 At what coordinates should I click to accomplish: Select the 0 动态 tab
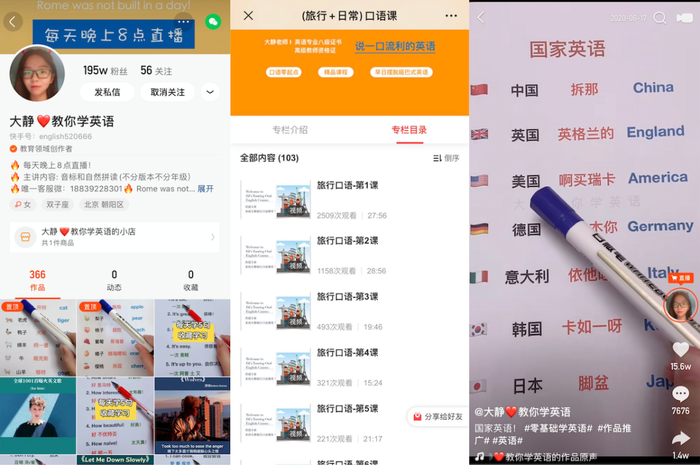(x=114, y=280)
